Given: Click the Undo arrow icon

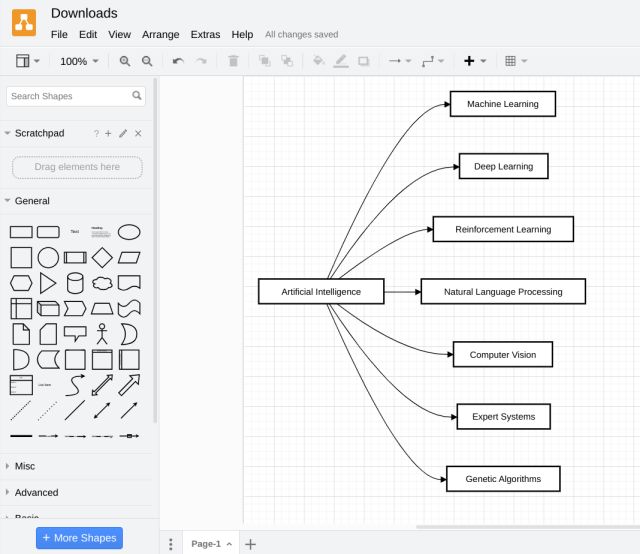Looking at the screenshot, I should [x=178, y=61].
